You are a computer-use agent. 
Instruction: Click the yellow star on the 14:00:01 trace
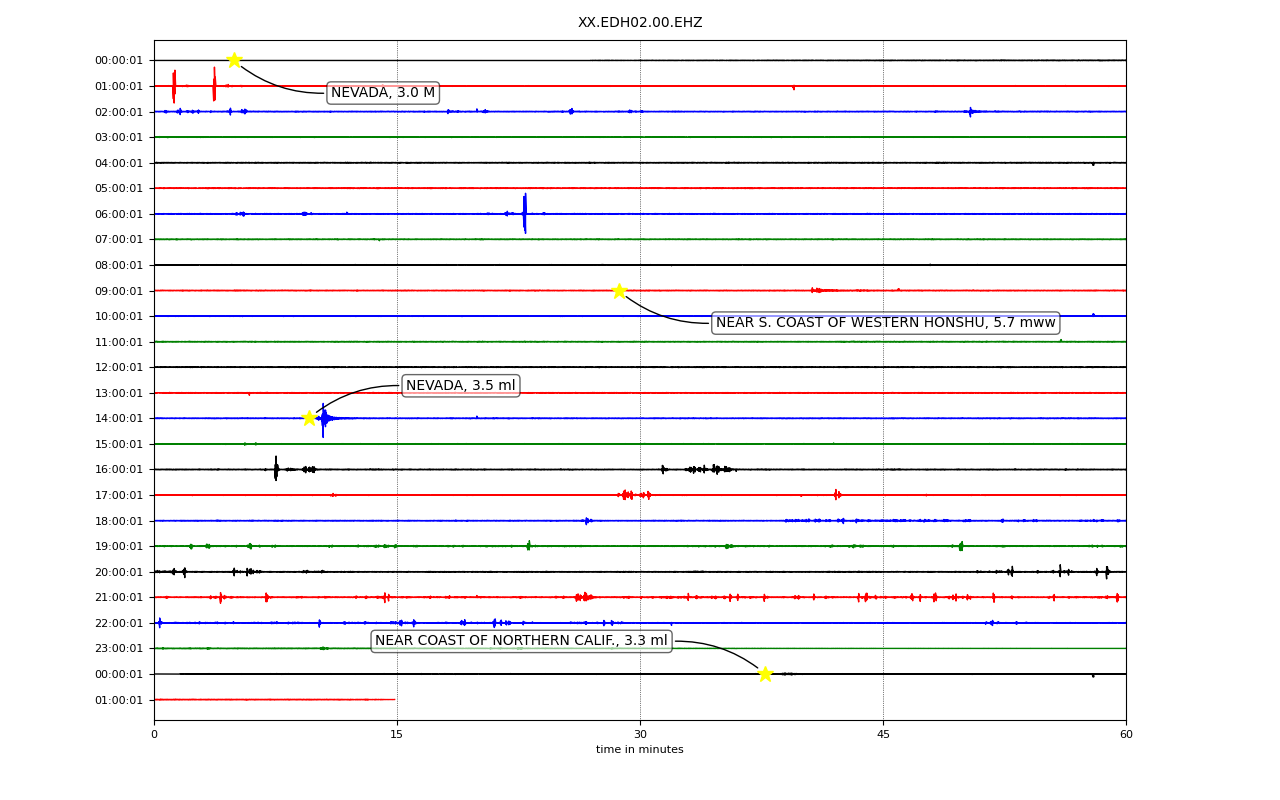coord(309,418)
